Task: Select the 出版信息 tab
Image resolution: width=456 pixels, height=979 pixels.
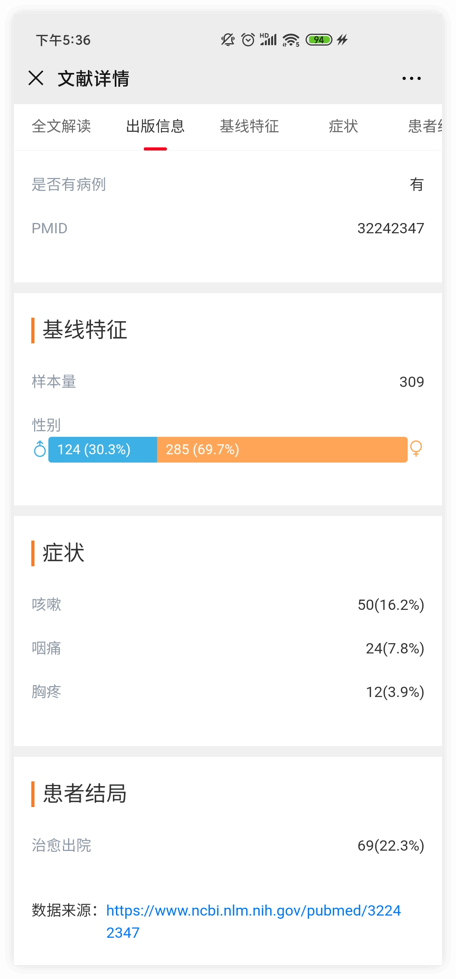Action: 156,126
